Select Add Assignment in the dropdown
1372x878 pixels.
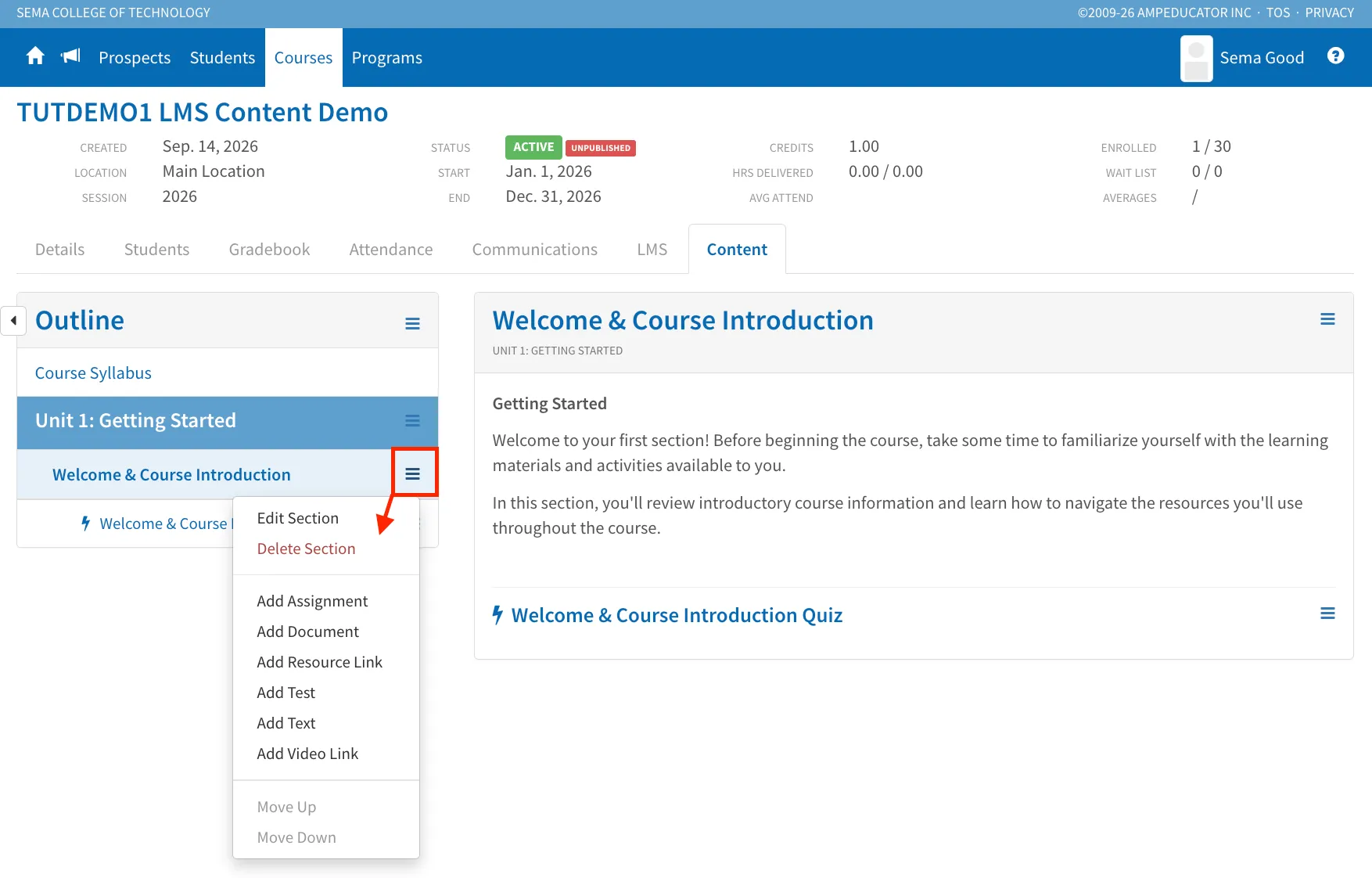(312, 601)
